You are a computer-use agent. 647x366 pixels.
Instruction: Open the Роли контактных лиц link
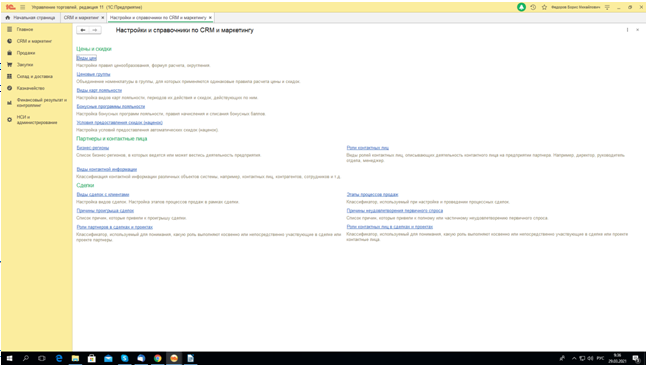click(368, 148)
